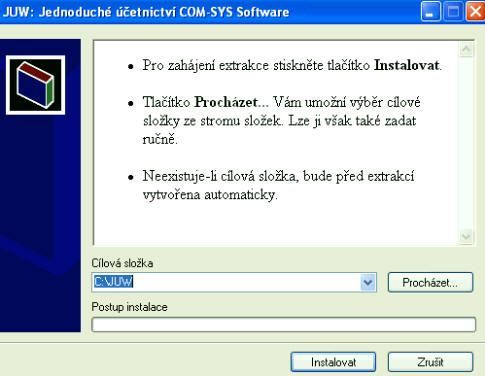Cancel installation with Zrušit button
Screen dimensions: 485x376
tap(430, 362)
